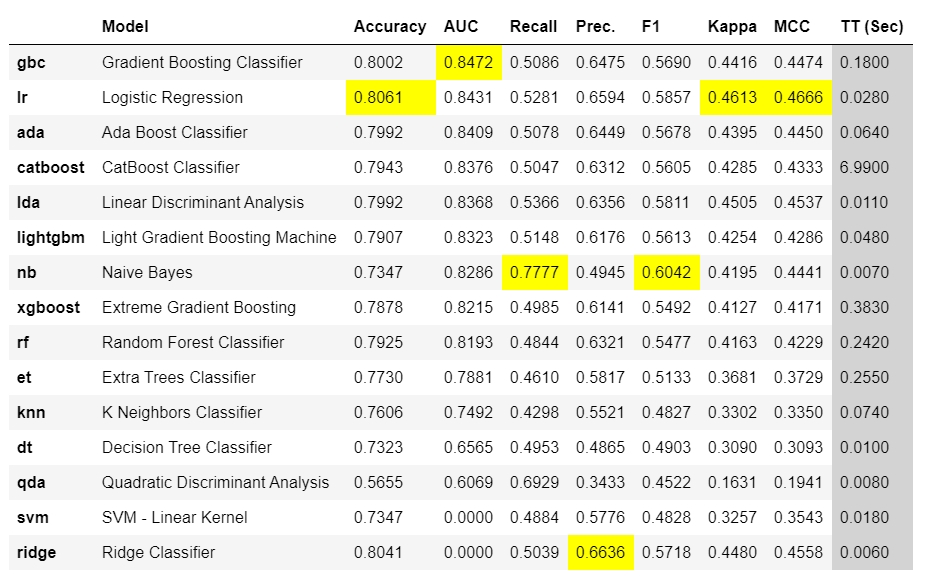Click the highlighted AUC value 0.8472
929x578 pixels.
[468, 62]
